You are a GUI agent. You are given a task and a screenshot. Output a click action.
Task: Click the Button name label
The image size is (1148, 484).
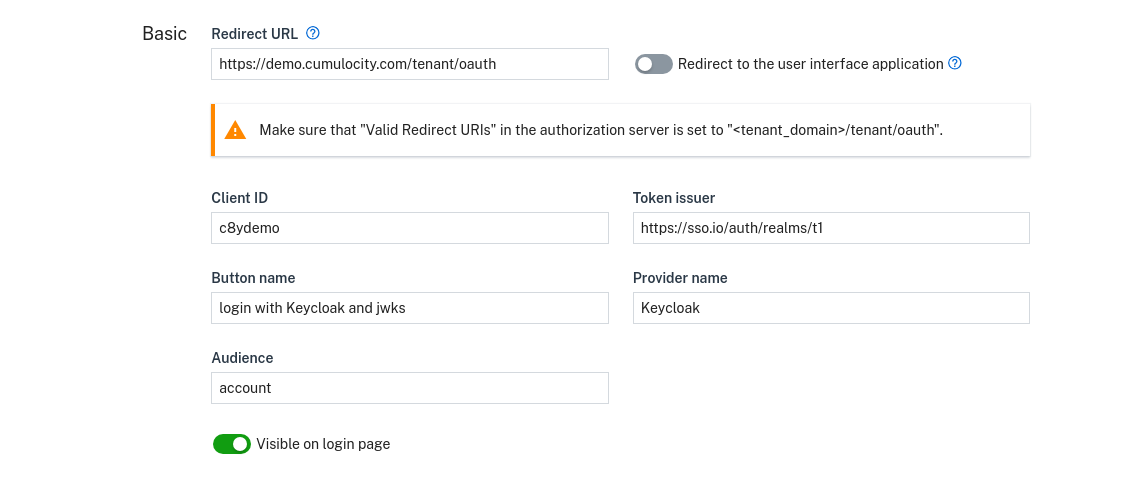[x=253, y=278]
